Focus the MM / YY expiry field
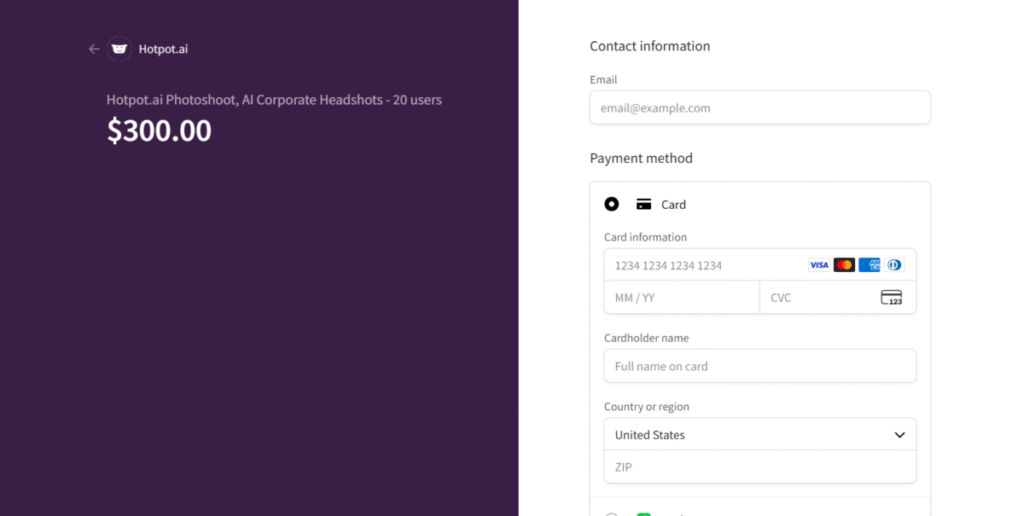The width and height of the screenshot is (1024, 516). coord(682,297)
